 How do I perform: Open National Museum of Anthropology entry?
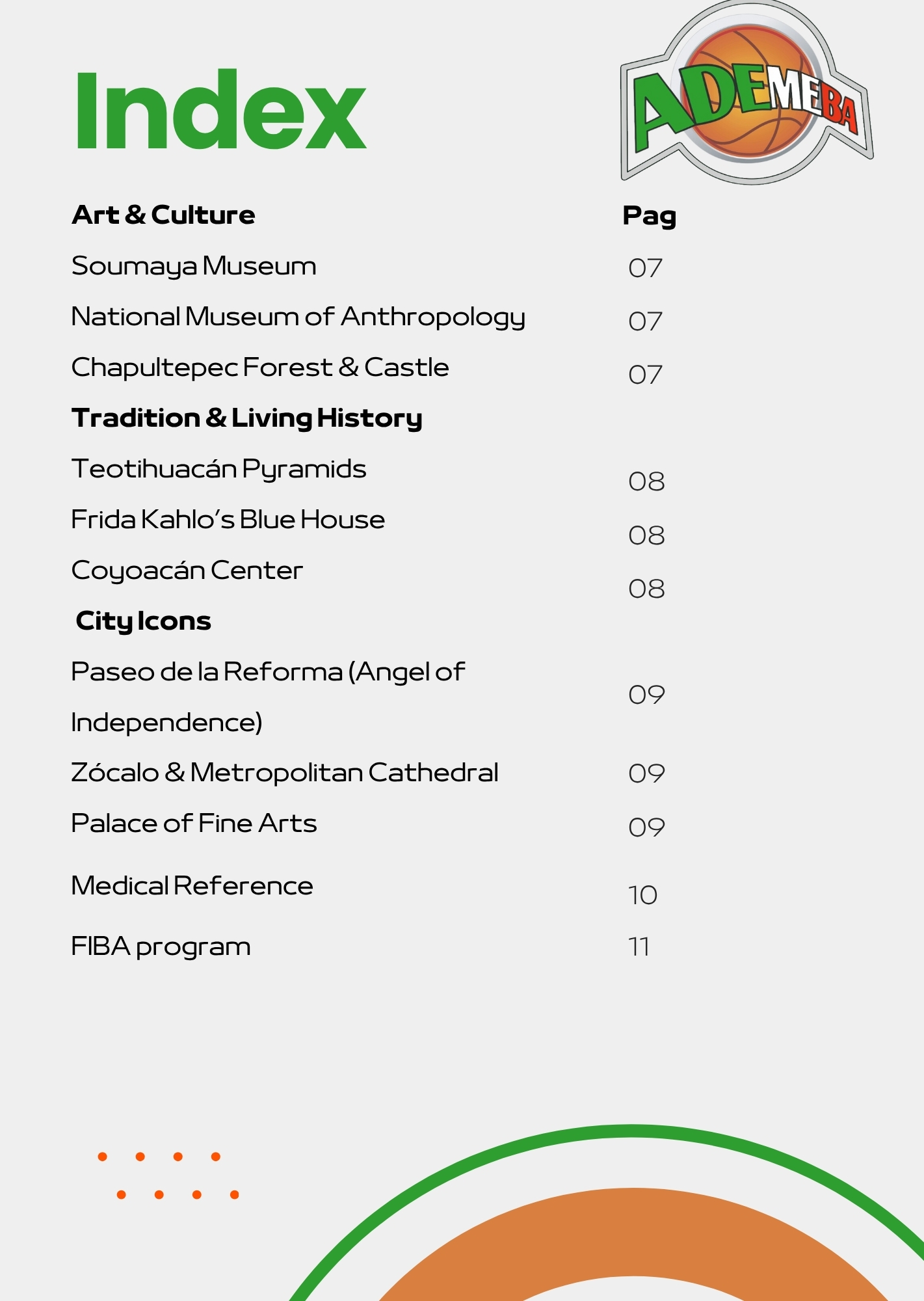(x=298, y=317)
